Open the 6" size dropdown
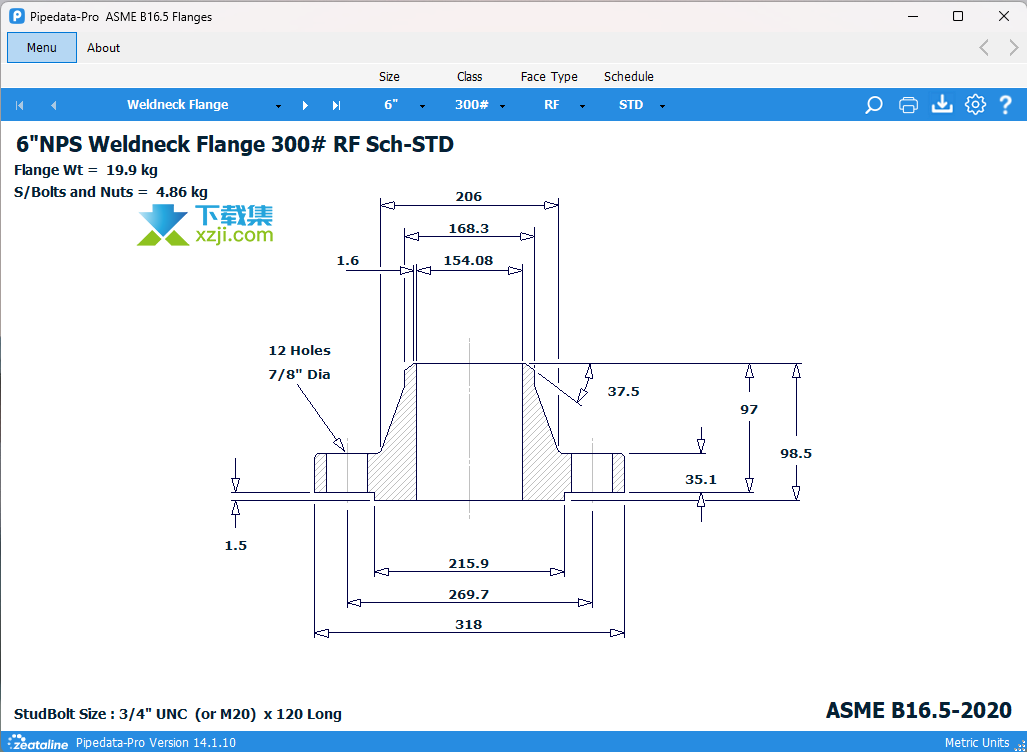The width and height of the screenshot is (1027, 752). coord(422,106)
